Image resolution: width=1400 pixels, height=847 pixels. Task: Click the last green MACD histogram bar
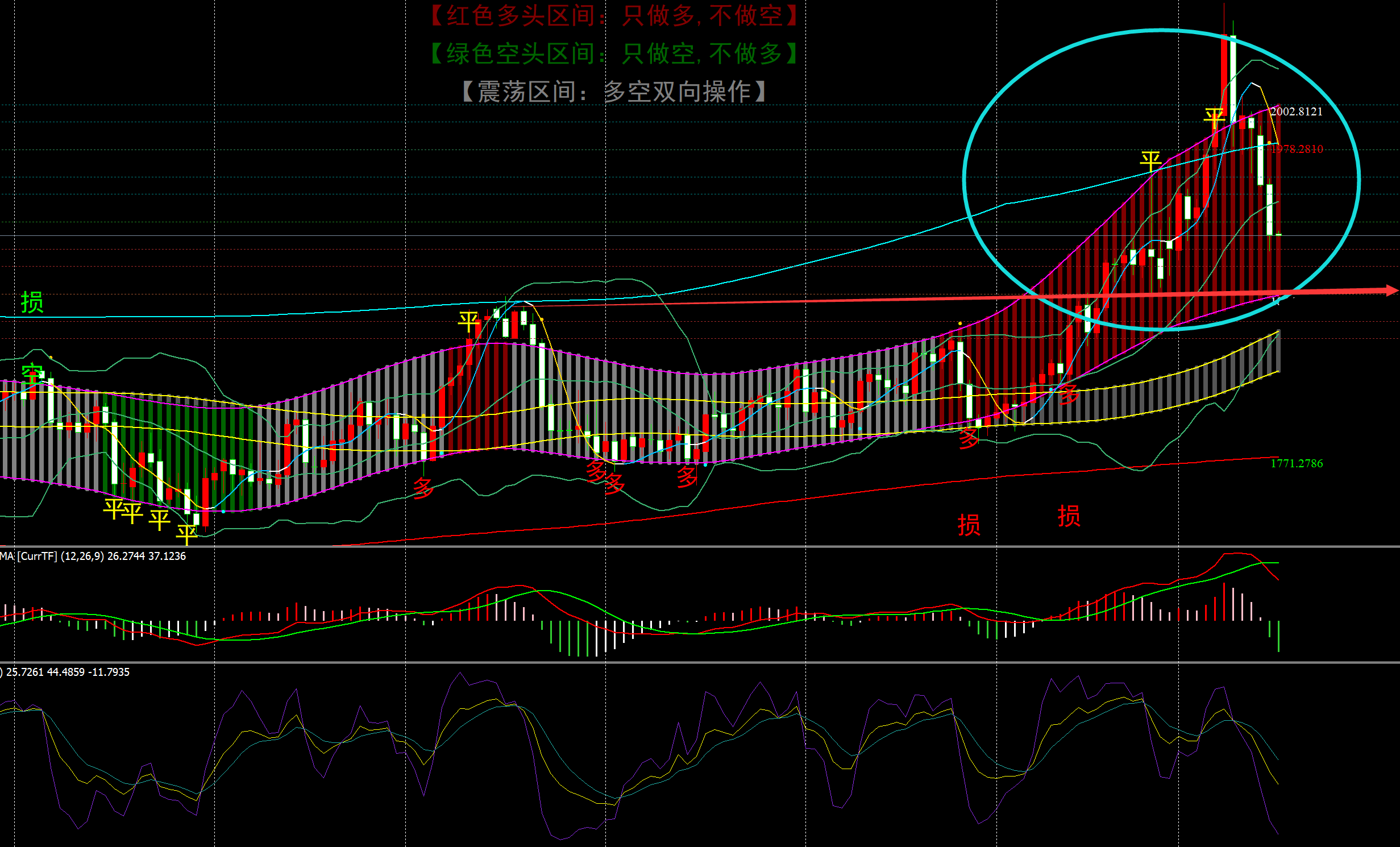coord(1278,636)
